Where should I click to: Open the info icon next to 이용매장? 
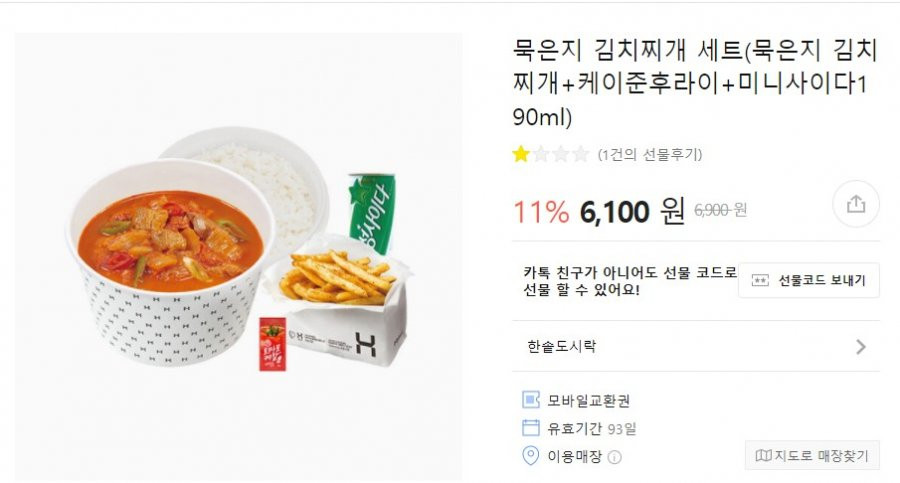coord(615,457)
